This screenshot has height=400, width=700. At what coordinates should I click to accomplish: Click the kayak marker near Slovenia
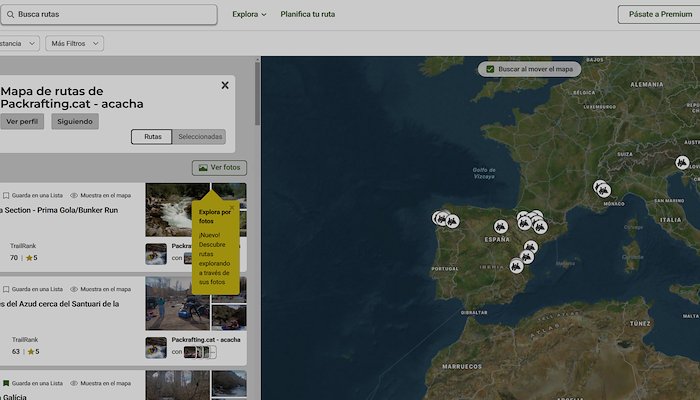coord(682,162)
